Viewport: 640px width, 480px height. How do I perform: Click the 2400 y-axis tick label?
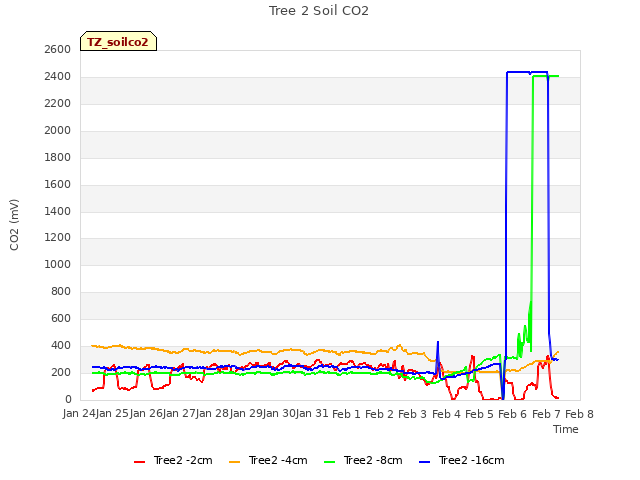[x=58, y=76]
